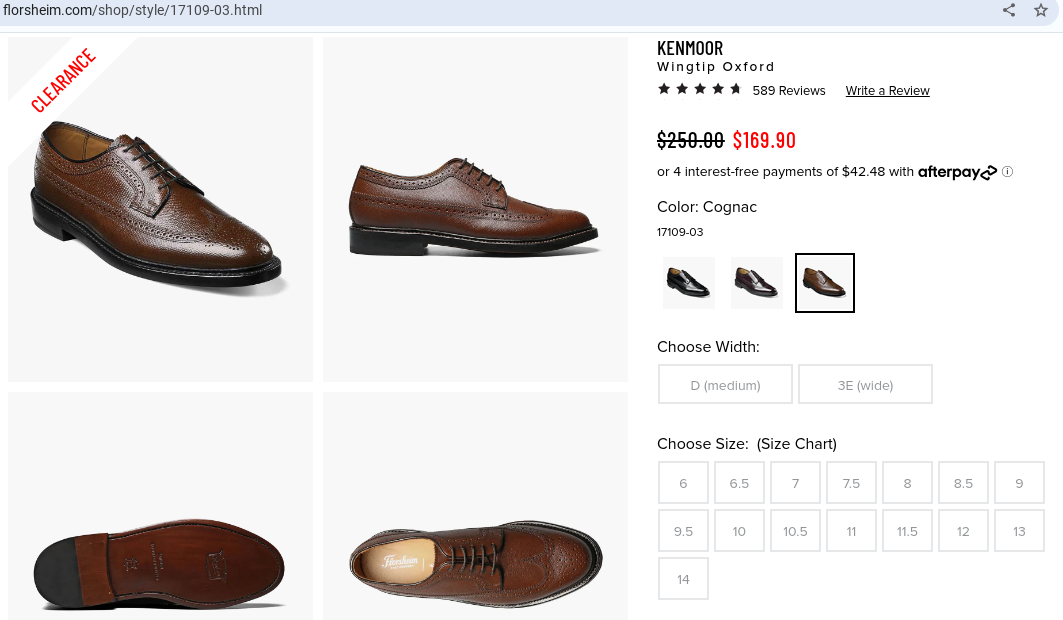This screenshot has width=1063, height=620.
Task: View the 589 Reviews
Action: [x=788, y=90]
